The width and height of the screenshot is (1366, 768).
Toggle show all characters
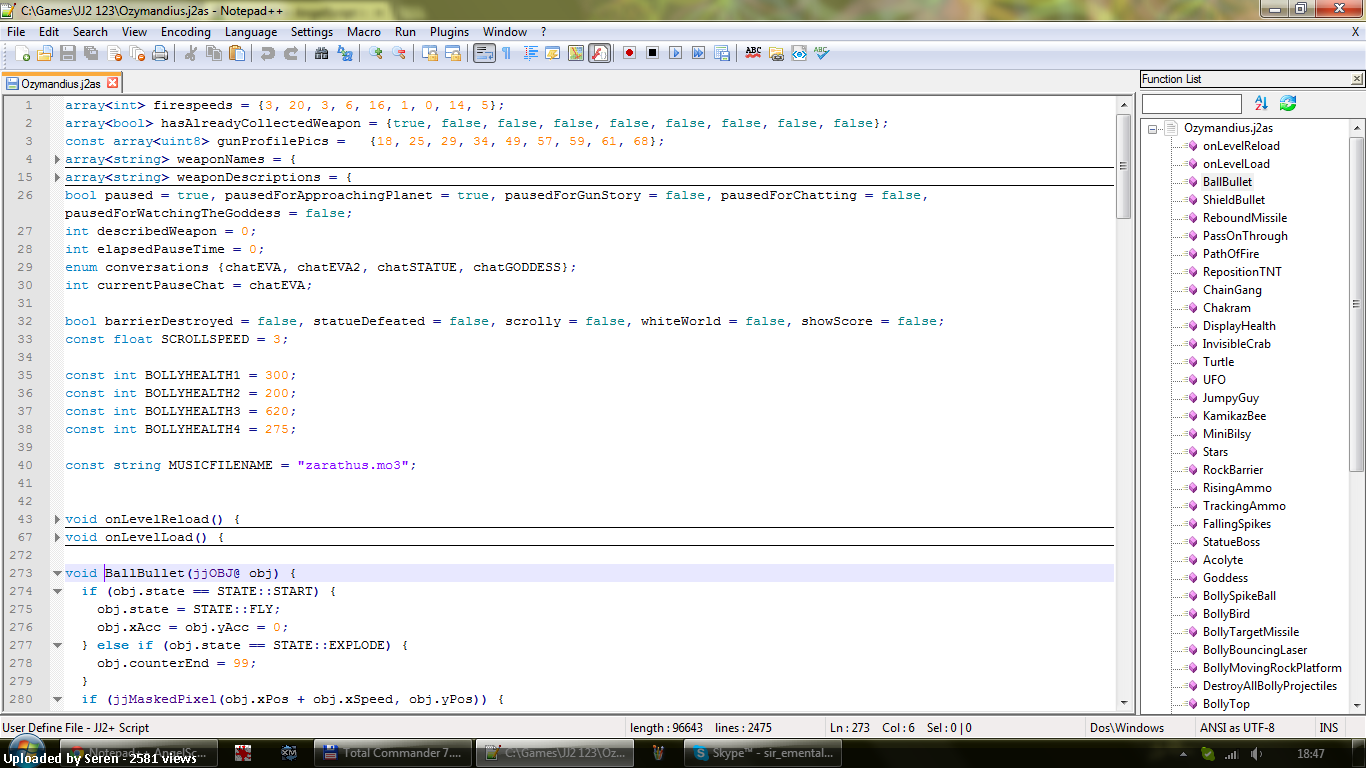506,53
